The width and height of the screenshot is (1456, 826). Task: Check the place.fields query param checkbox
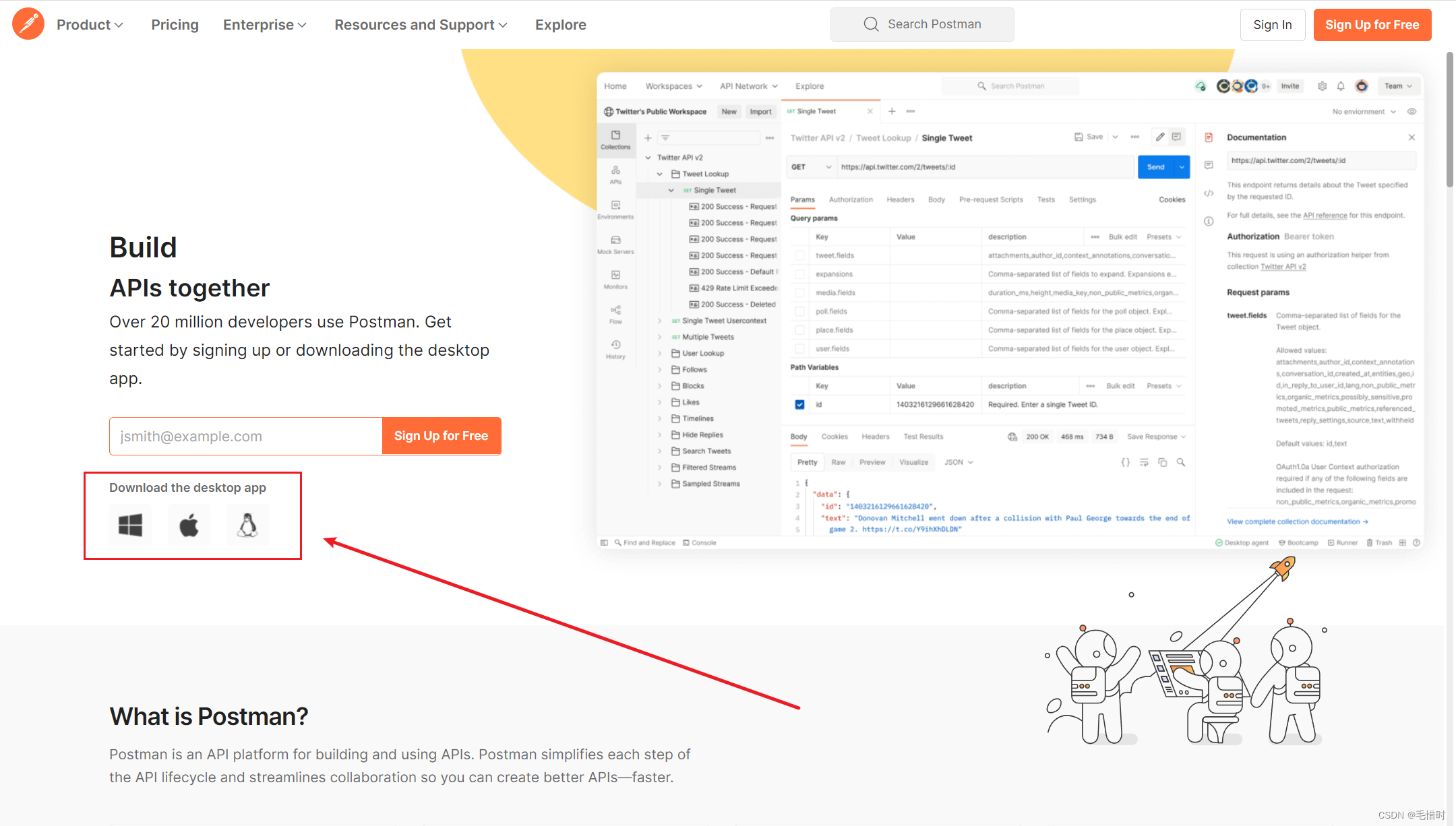[x=799, y=330]
